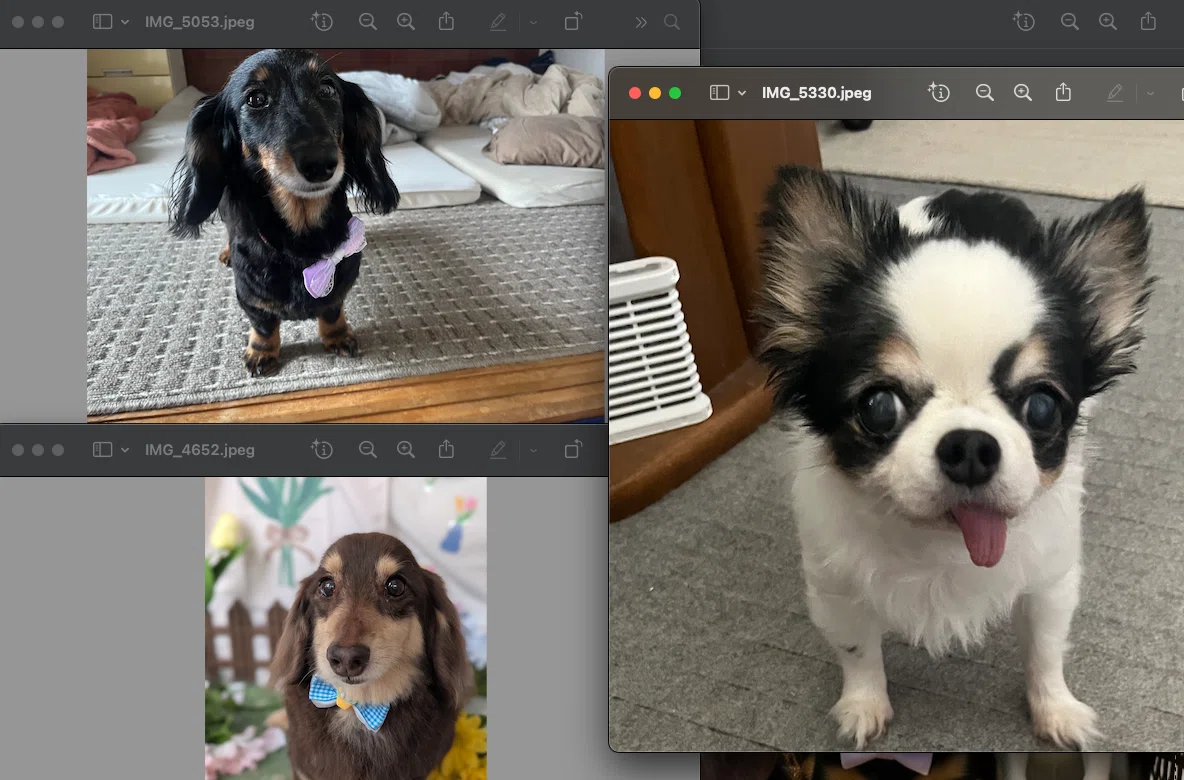Viewport: 1184px width, 780px height.
Task: Toggle sidebar in IMG_4652.jpeg window
Action: (102, 450)
